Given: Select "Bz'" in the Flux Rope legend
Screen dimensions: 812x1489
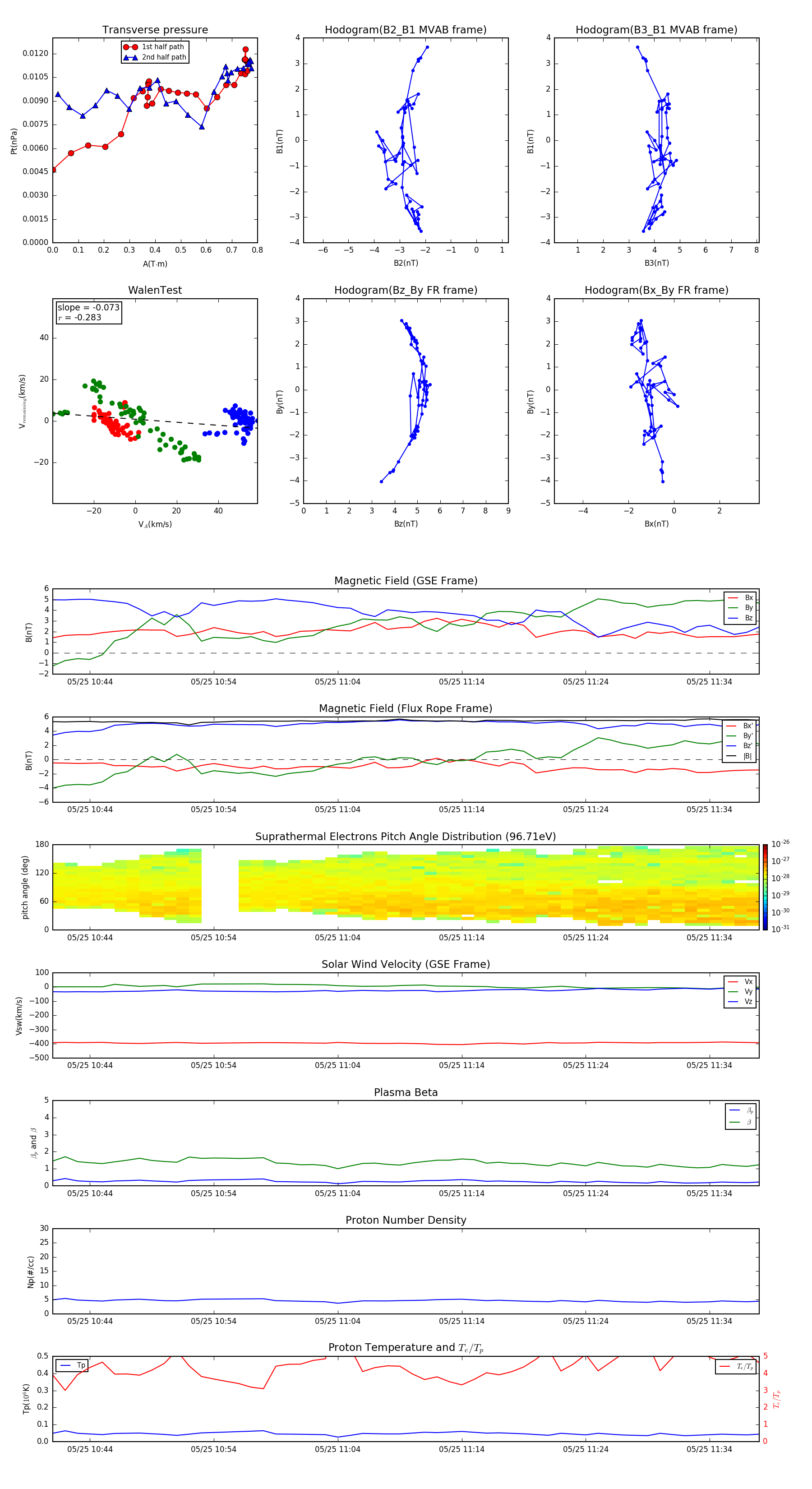Looking at the screenshot, I should point(740,746).
